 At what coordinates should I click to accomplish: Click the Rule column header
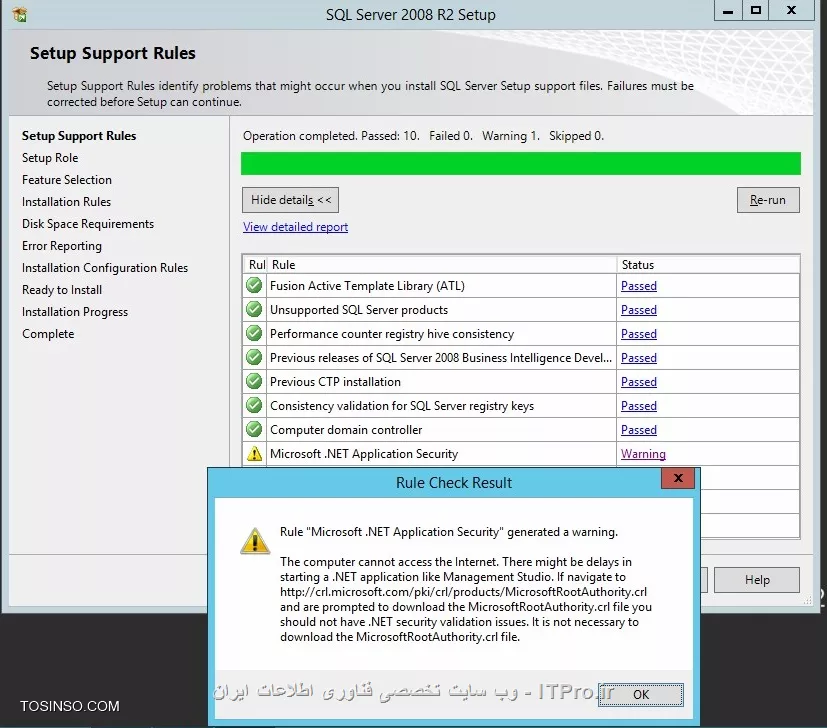442,265
